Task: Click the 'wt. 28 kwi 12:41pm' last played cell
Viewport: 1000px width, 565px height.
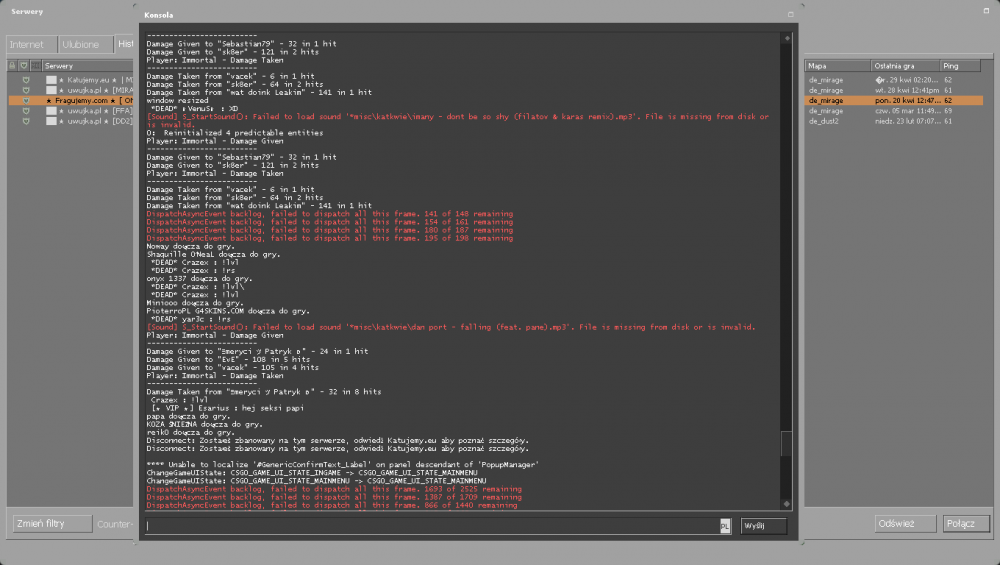Action: (906, 91)
